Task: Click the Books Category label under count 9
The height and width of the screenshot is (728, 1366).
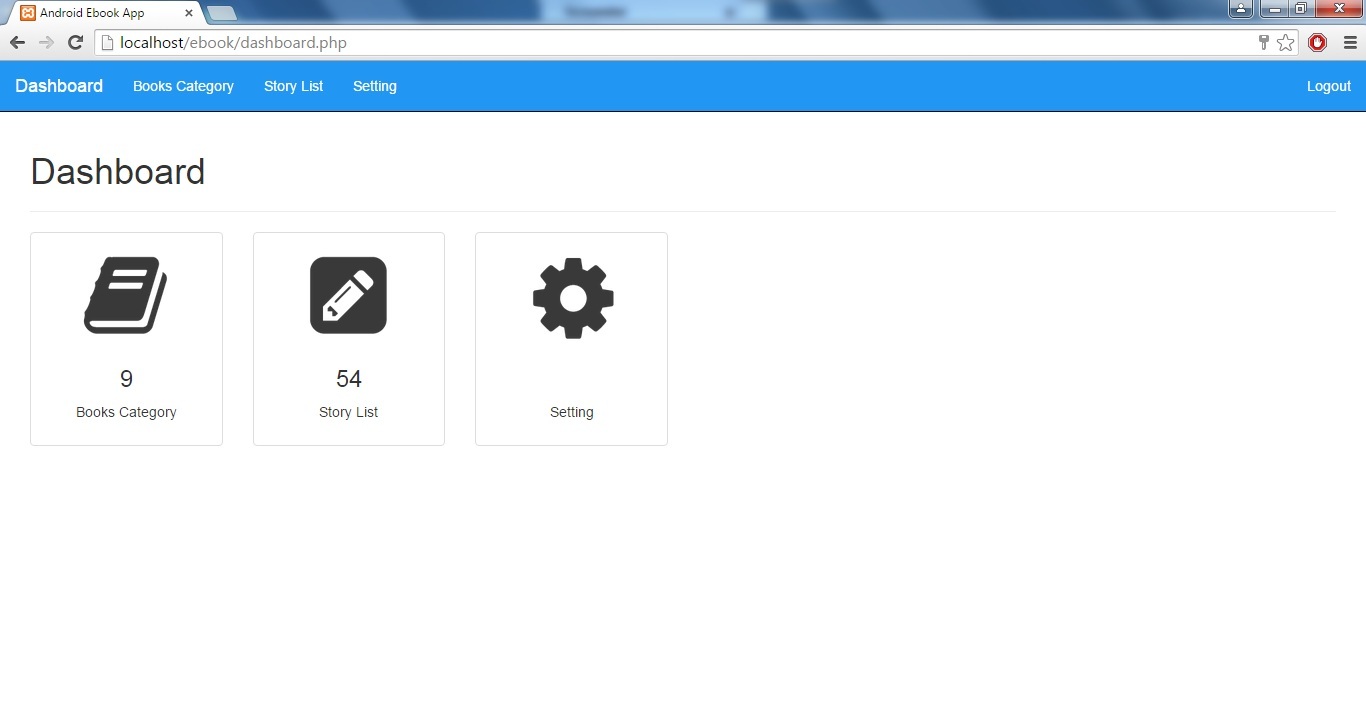Action: 126,412
